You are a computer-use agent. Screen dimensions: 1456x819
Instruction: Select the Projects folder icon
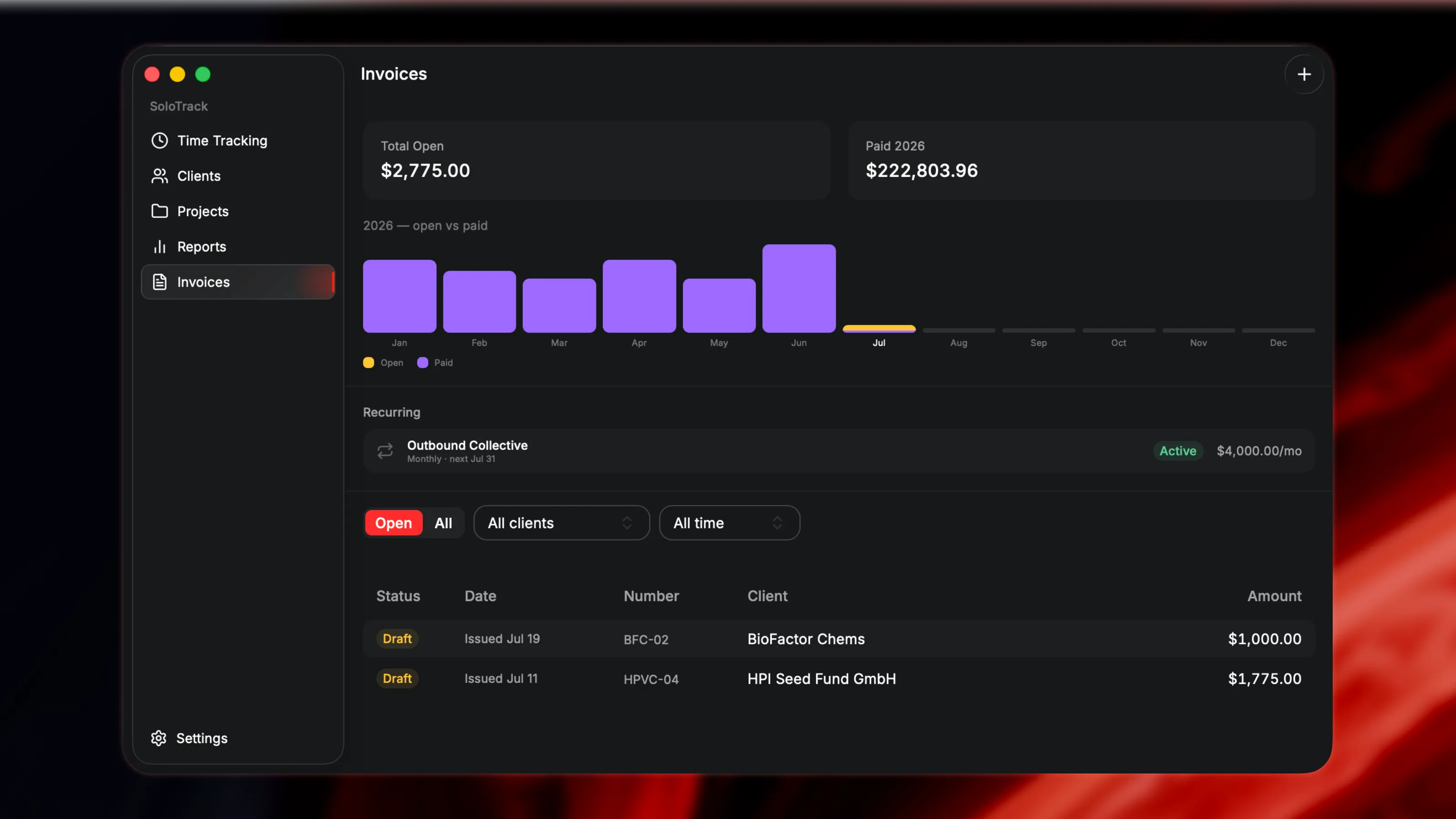coord(159,211)
